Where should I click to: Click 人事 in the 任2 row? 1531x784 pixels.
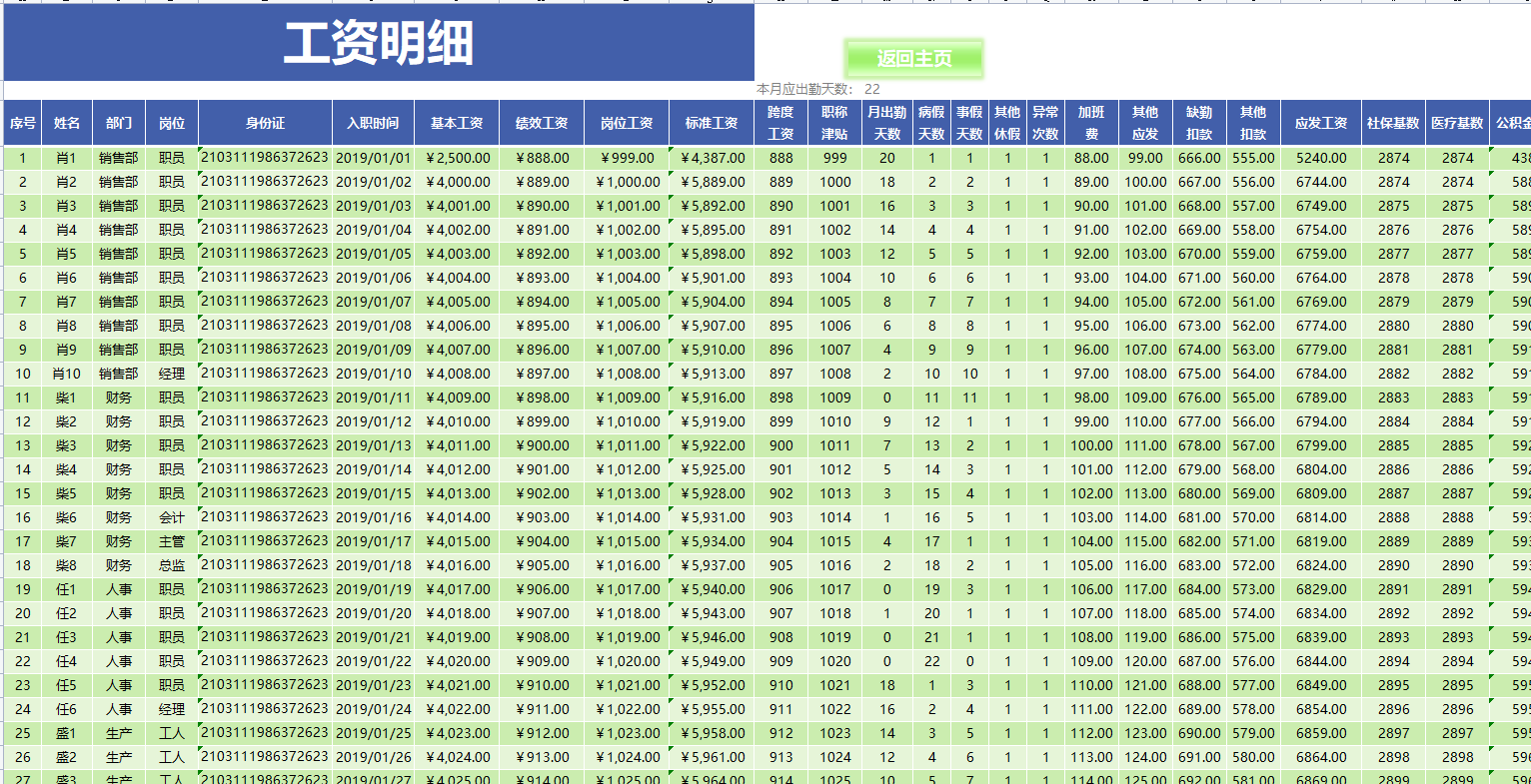click(x=119, y=613)
